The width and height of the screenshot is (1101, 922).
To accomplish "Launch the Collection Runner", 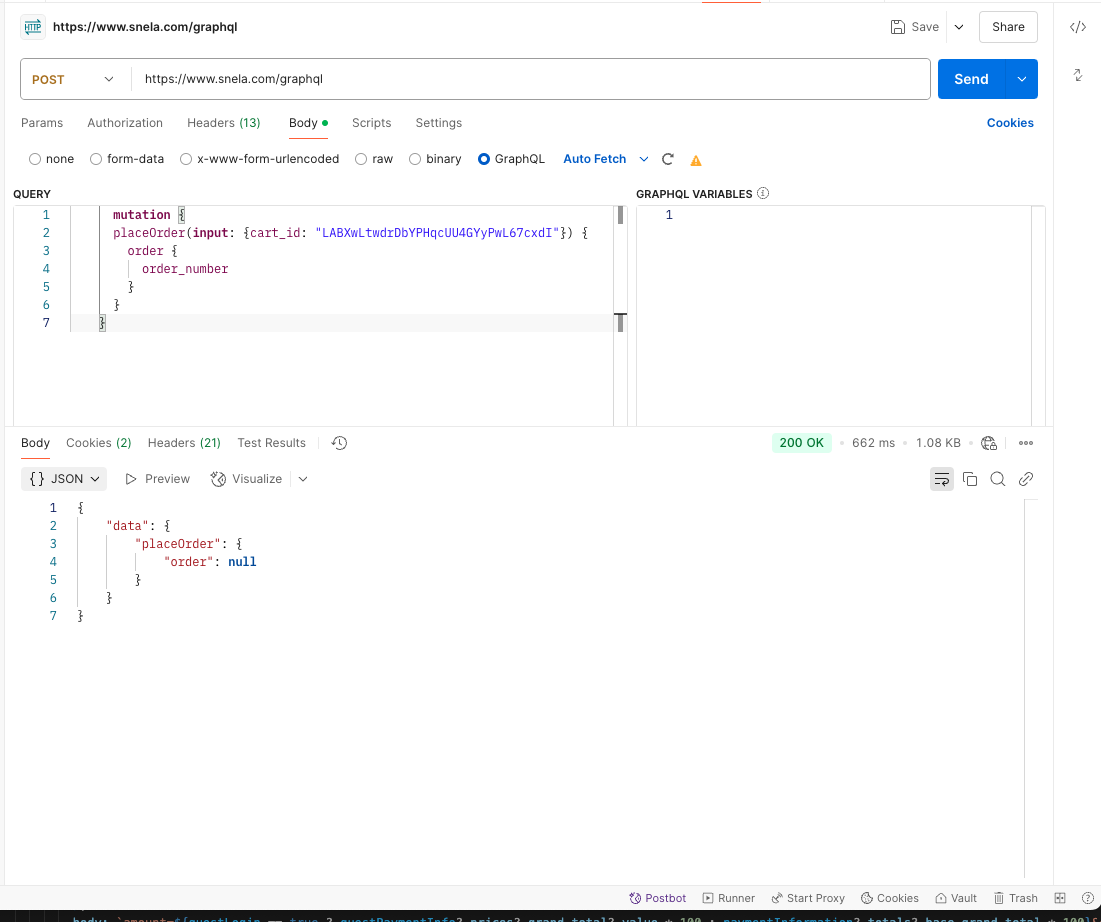I will point(728,897).
